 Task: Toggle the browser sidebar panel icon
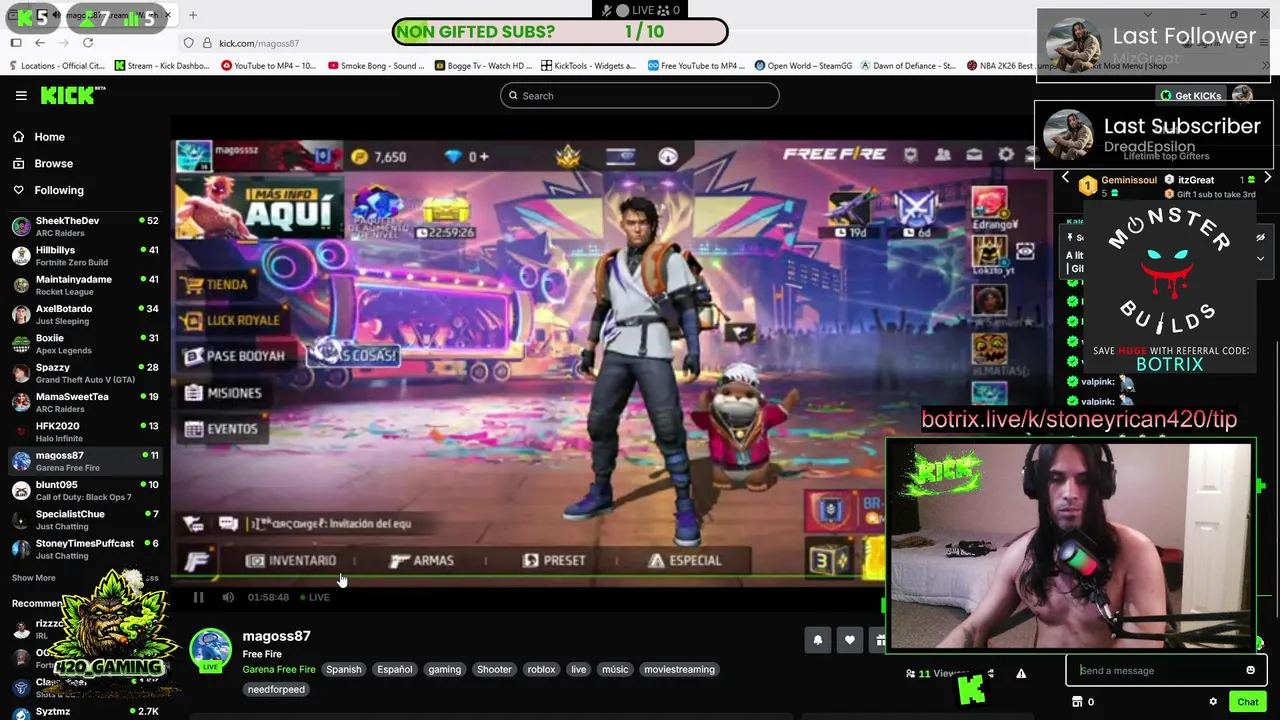coord(16,43)
